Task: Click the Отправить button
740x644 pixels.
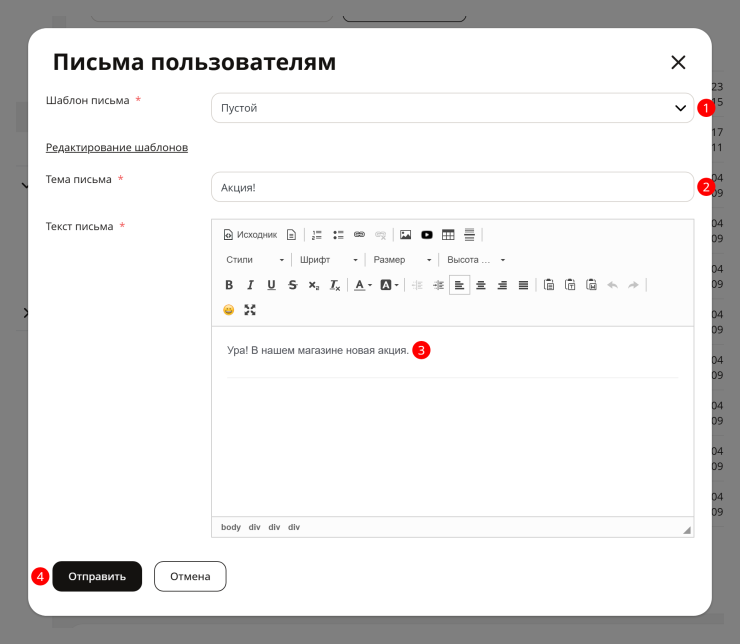Action: pyautogui.click(x=97, y=576)
